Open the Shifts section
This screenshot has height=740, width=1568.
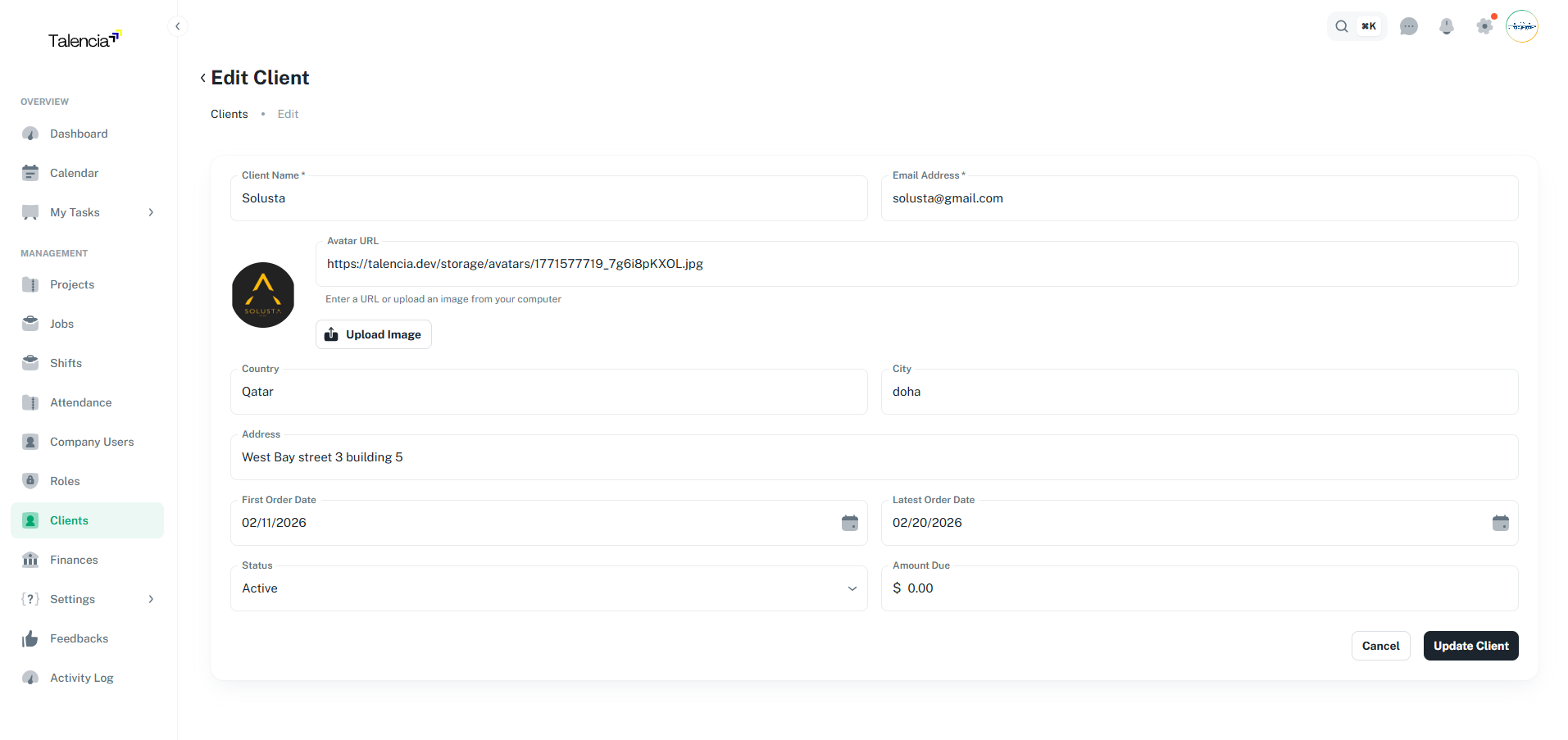(x=66, y=362)
